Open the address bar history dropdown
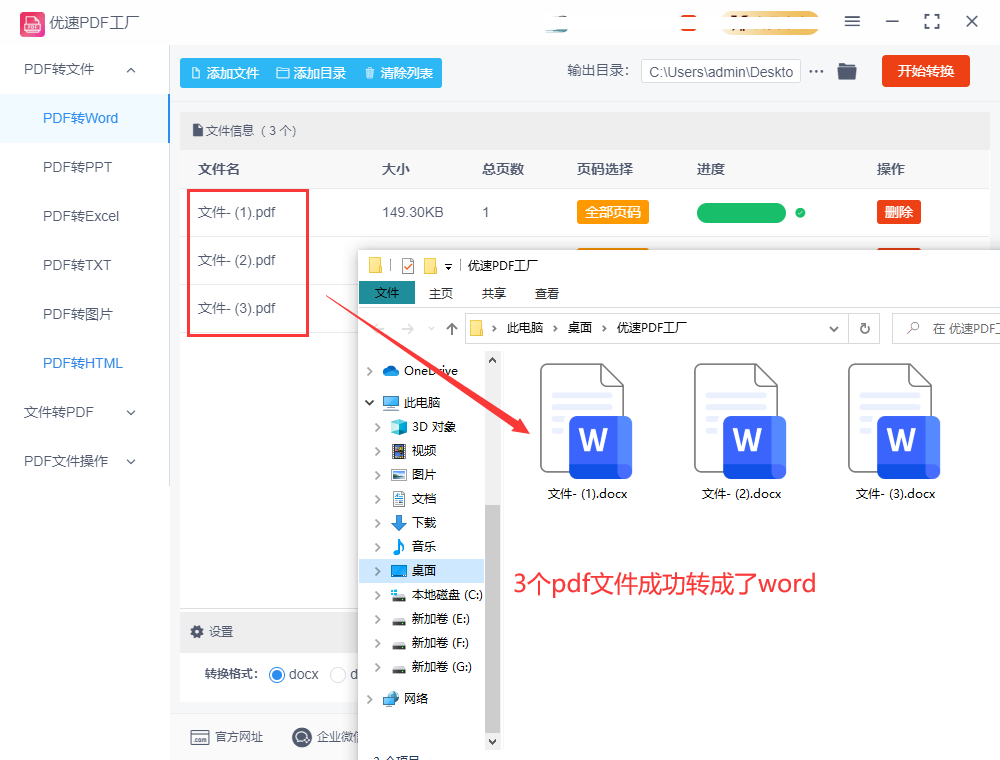Image resolution: width=1000 pixels, height=760 pixels. pos(834,329)
